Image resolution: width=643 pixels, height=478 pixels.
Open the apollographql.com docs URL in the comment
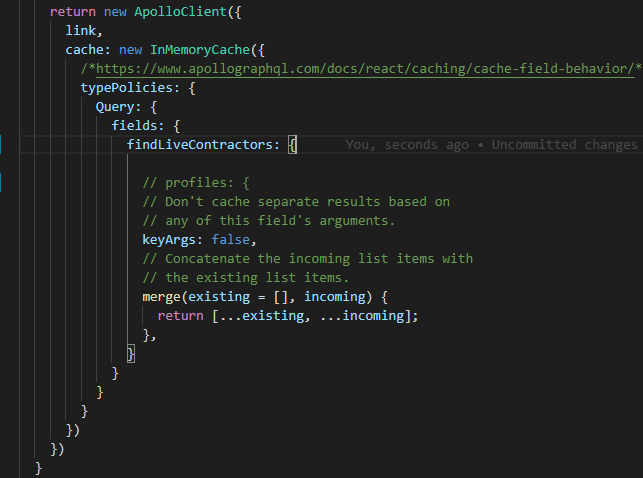(365, 69)
